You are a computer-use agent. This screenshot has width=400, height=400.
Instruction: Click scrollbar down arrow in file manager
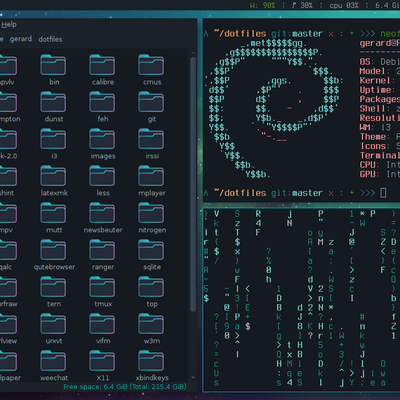coord(193,377)
